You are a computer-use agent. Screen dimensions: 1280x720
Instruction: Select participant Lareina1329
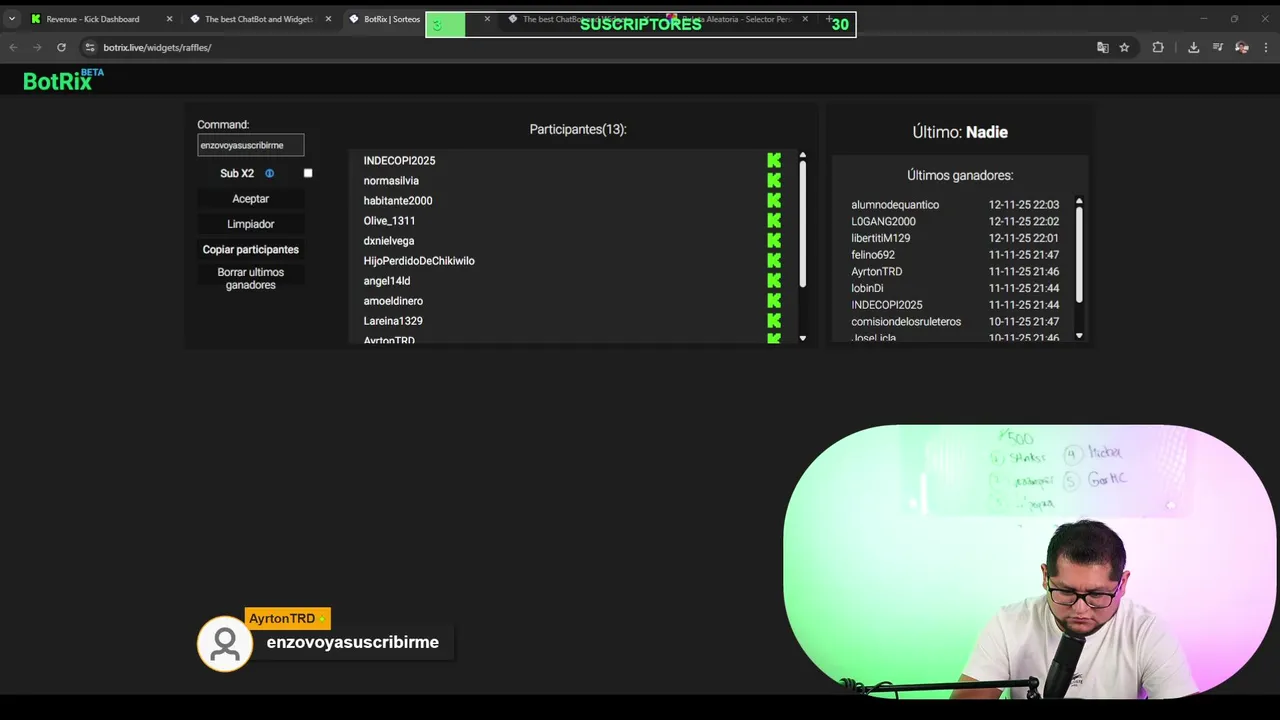[x=393, y=321]
